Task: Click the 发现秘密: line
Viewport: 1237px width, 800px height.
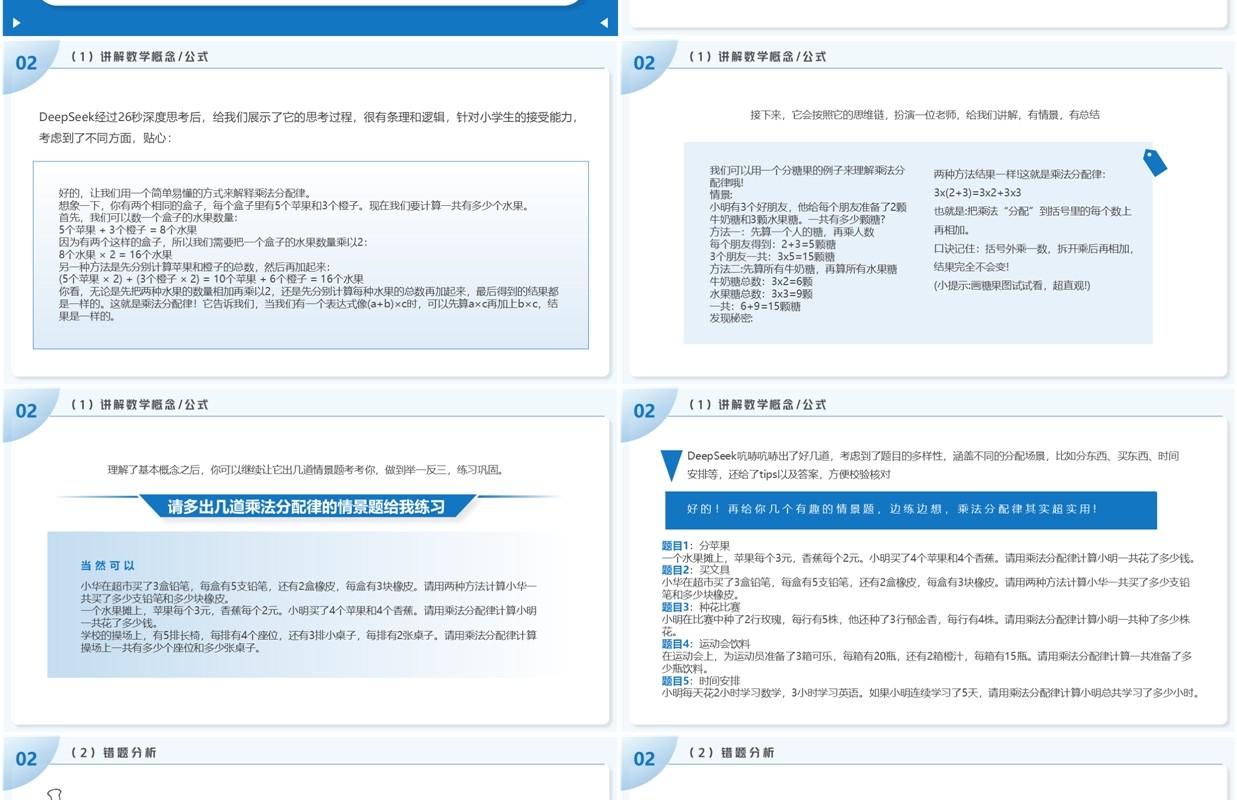Action: click(731, 318)
